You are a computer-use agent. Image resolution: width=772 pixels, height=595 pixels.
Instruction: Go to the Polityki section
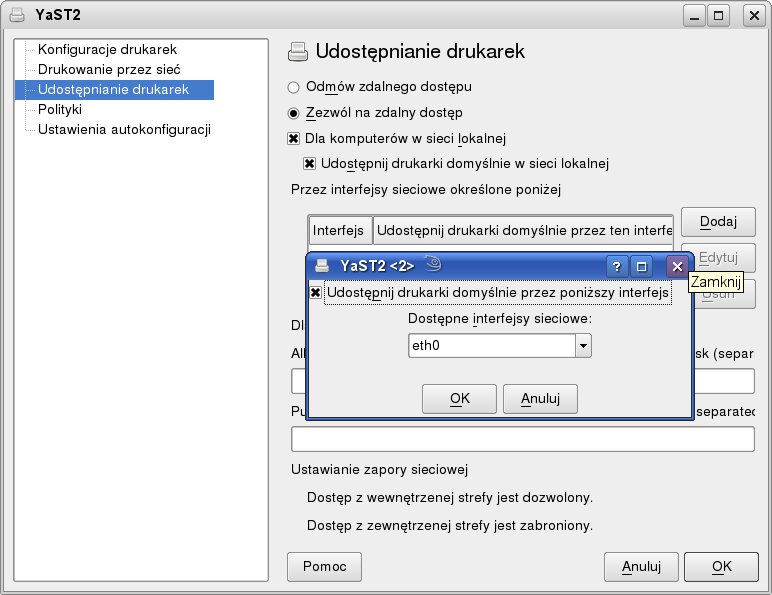pos(60,109)
